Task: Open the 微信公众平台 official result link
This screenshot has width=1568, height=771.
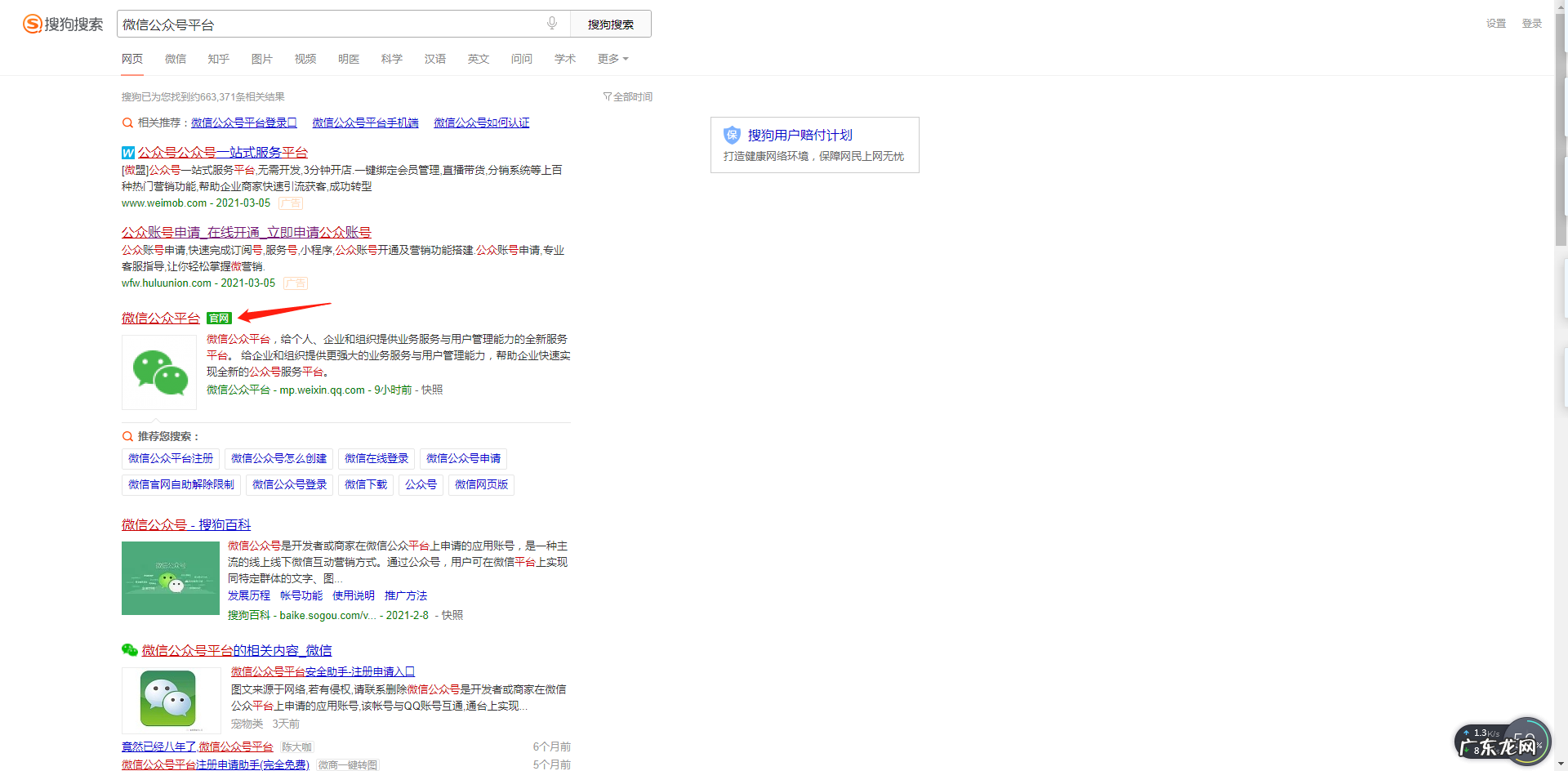Action: 161,319
